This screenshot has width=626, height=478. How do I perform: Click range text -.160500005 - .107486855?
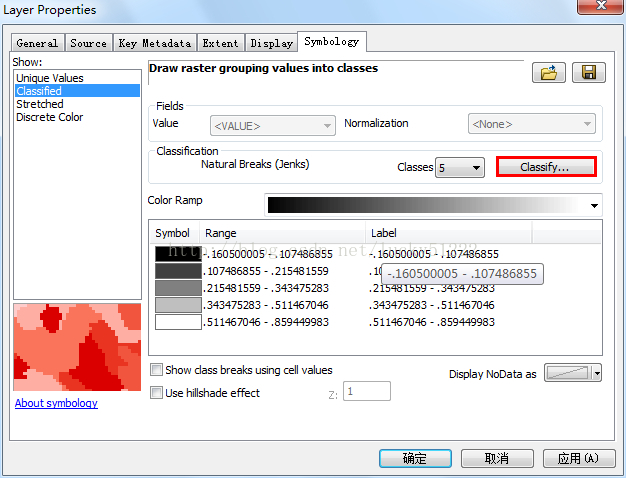coord(268,254)
